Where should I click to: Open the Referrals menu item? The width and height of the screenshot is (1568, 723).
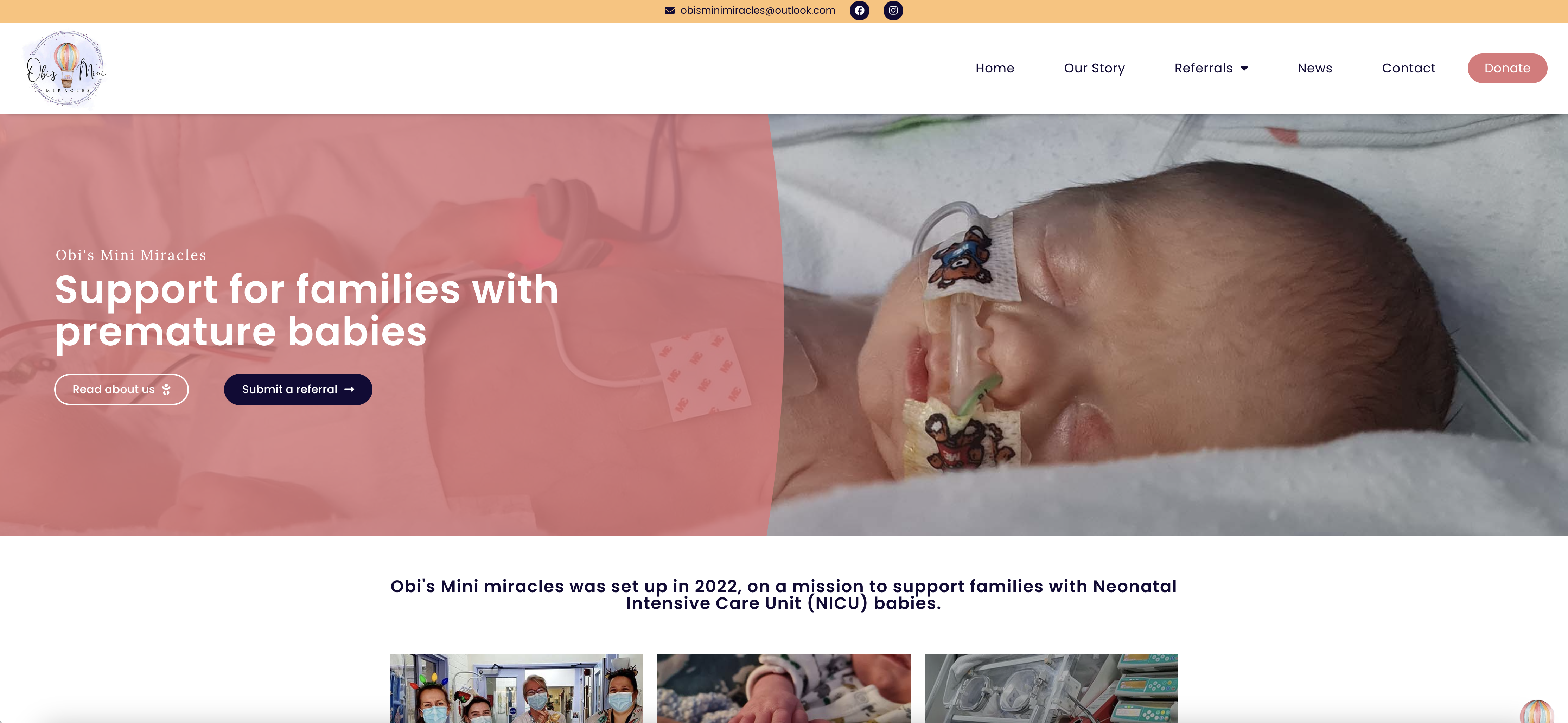coord(1203,68)
